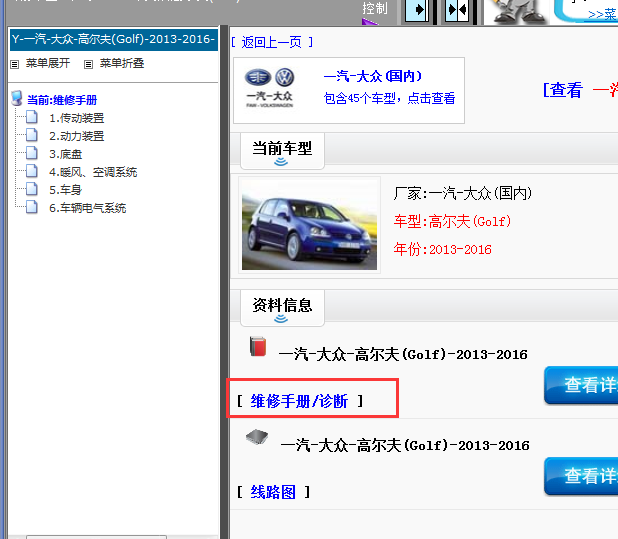Click 查看详 button beside 线路图
This screenshot has width=618, height=539.
point(581,476)
